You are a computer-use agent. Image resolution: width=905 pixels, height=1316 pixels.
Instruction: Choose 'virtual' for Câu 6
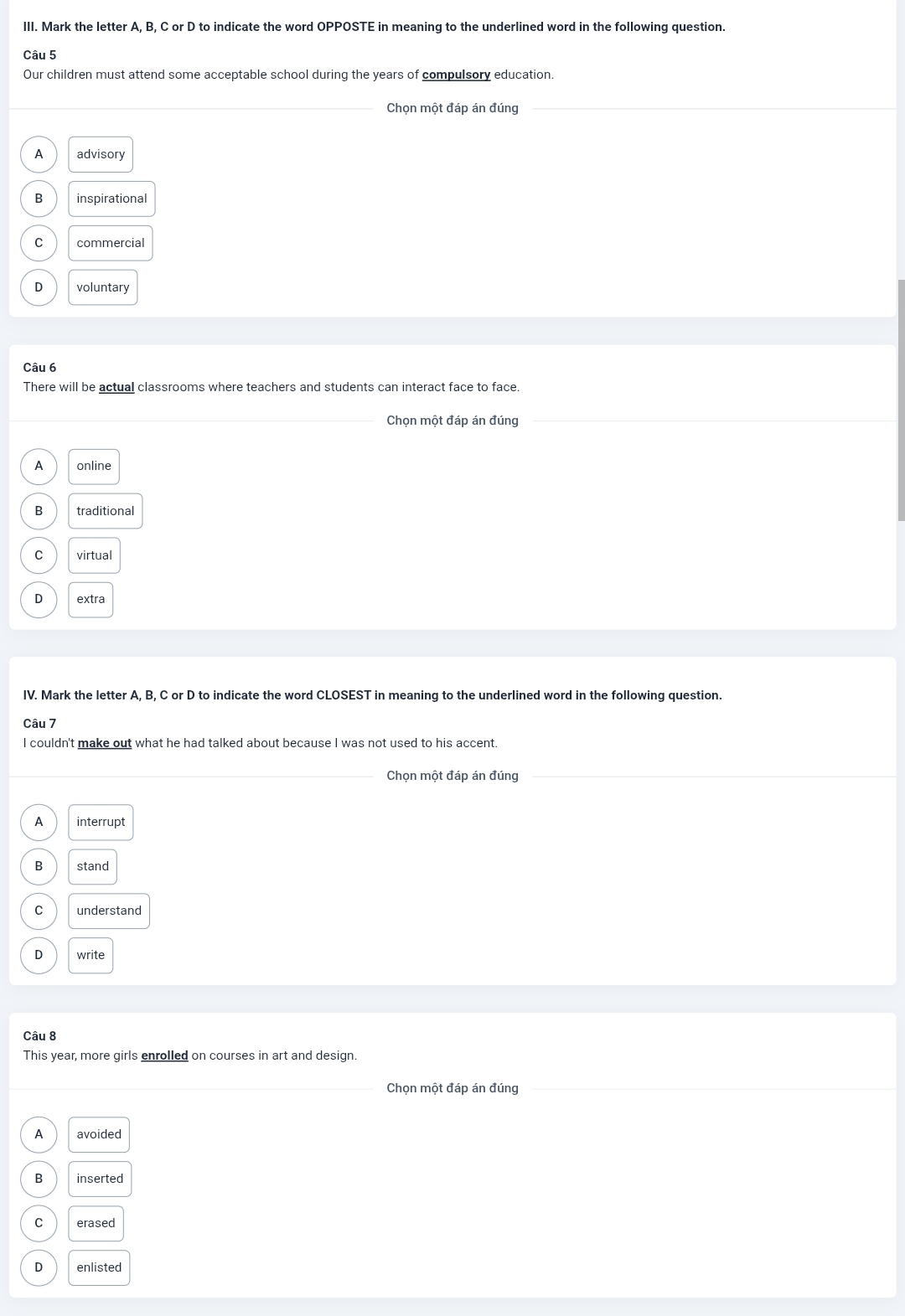point(94,555)
